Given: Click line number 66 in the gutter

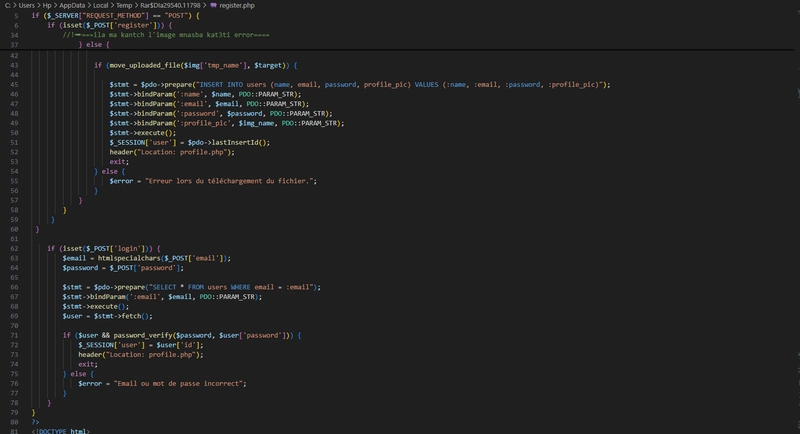Looking at the screenshot, I should [x=14, y=287].
